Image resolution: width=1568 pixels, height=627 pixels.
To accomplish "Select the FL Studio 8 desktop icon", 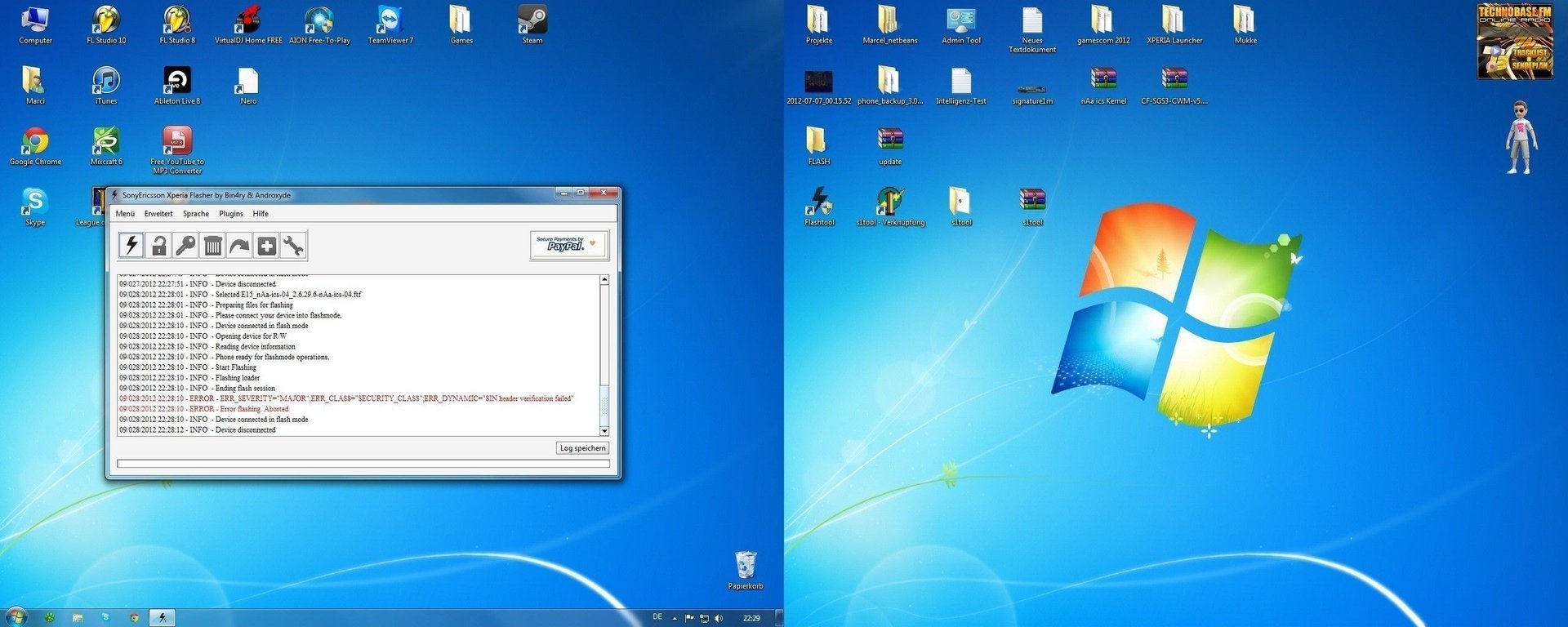I will coord(177,24).
